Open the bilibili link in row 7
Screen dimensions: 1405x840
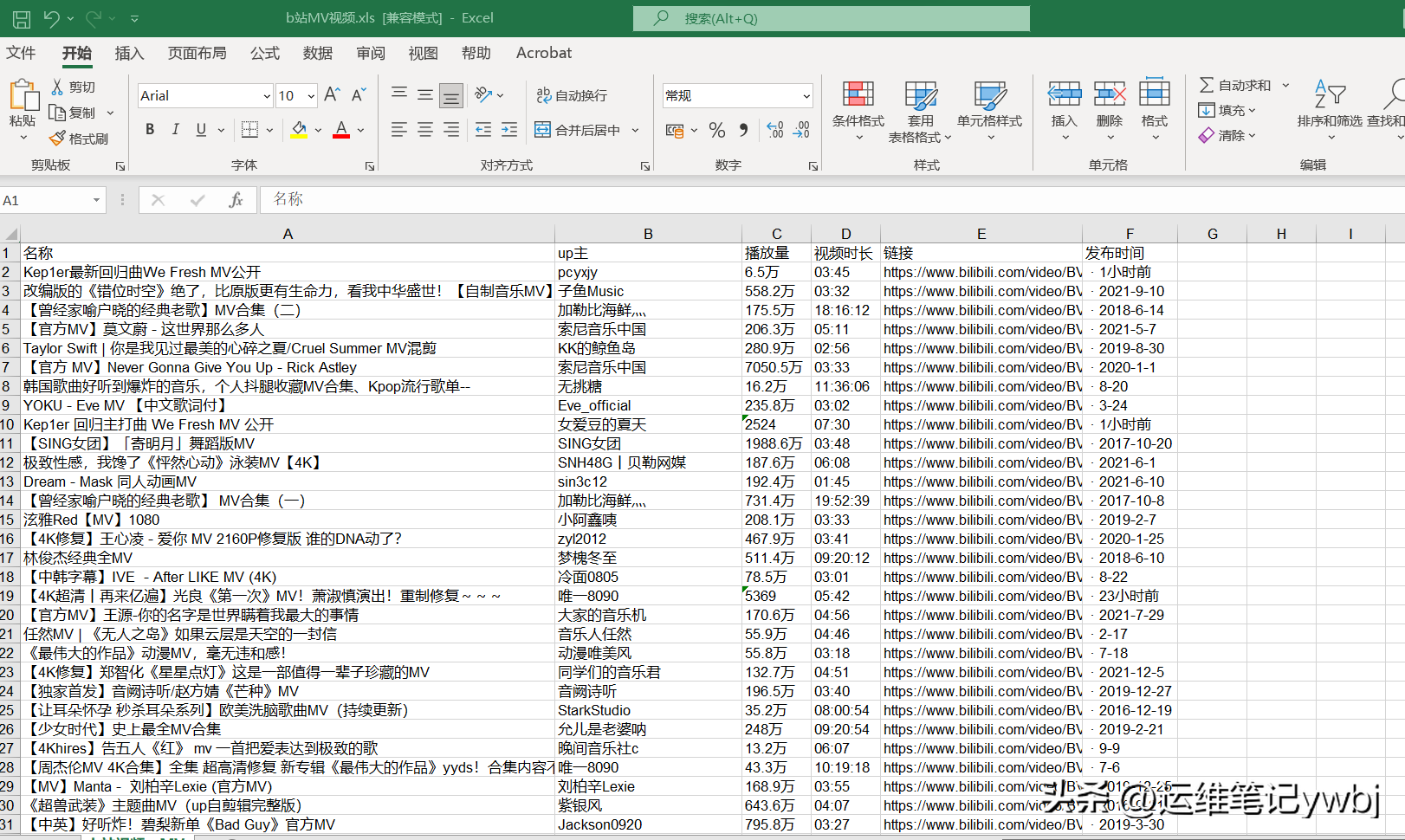click(x=982, y=367)
